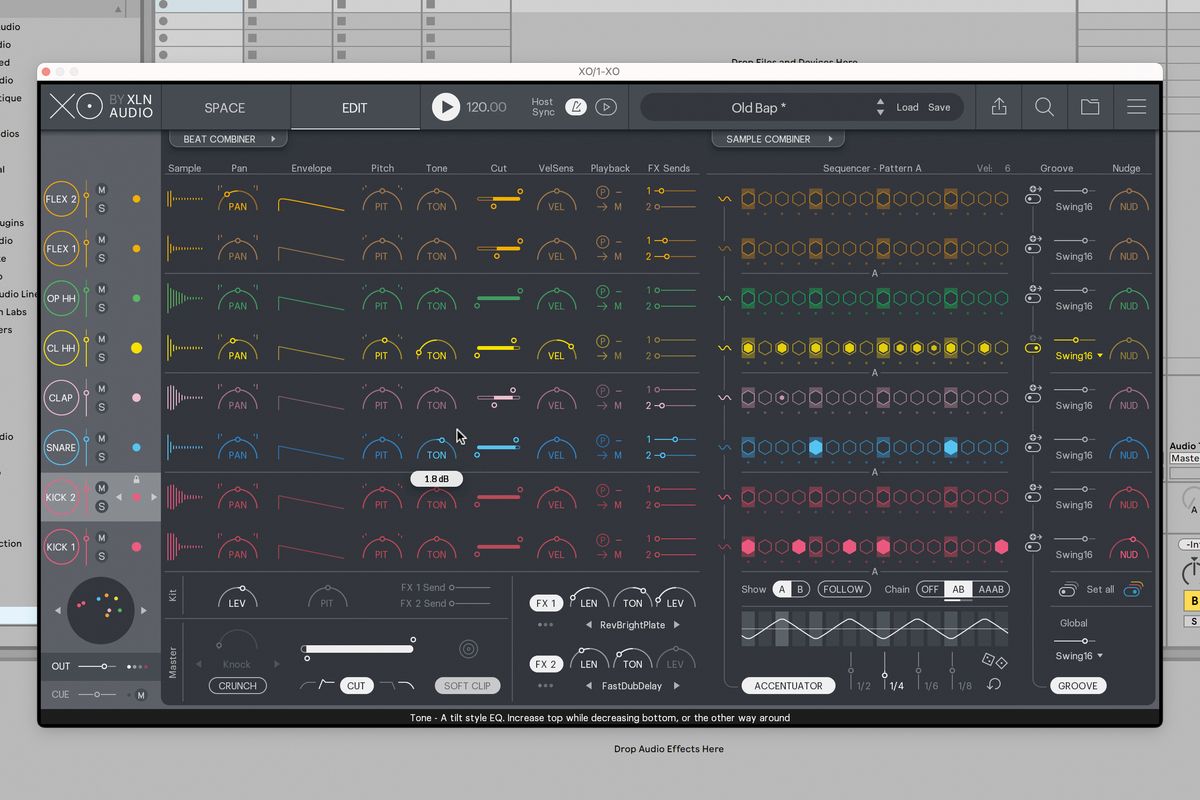Save the Old Bap preset
The height and width of the screenshot is (800, 1200).
tap(939, 106)
